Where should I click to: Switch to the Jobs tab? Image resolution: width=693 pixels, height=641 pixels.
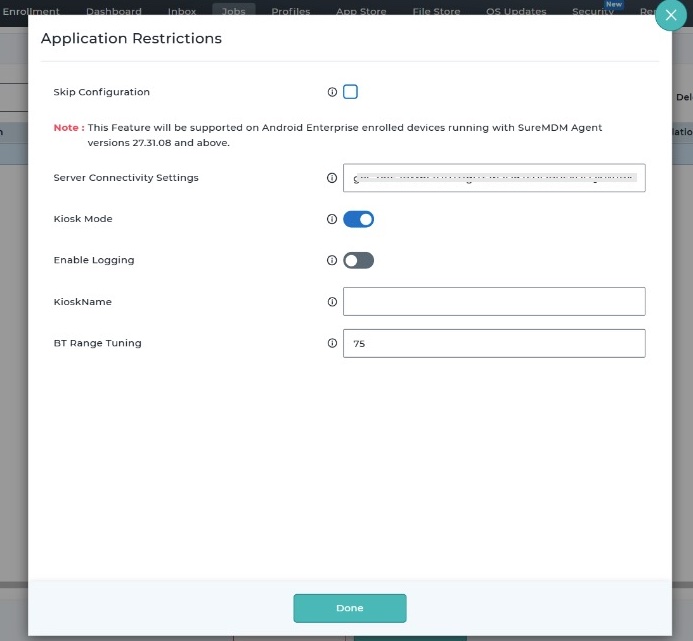234,11
